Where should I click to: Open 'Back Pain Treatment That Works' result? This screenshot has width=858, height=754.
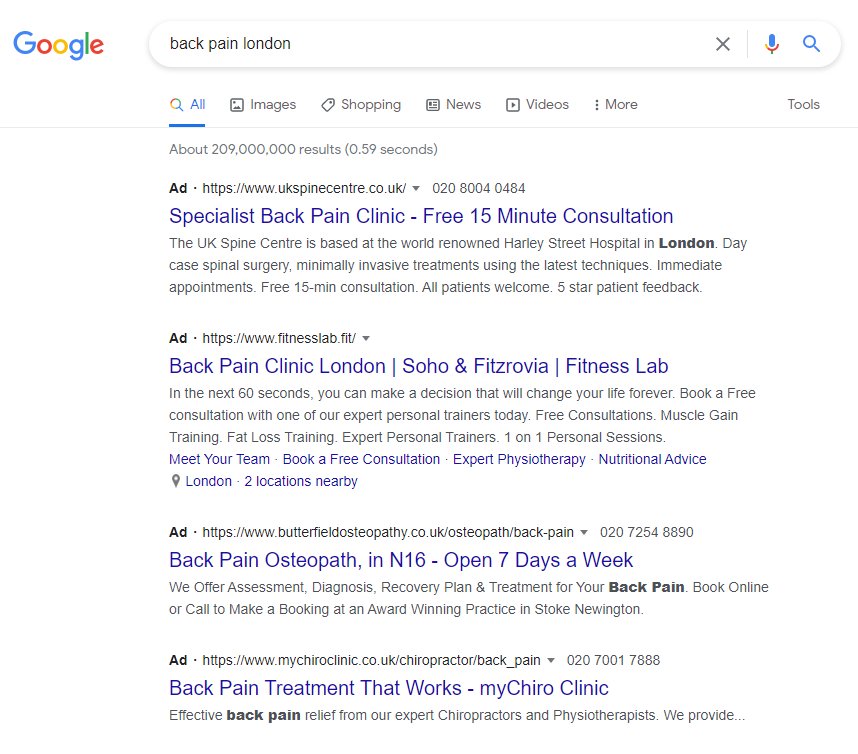(389, 688)
